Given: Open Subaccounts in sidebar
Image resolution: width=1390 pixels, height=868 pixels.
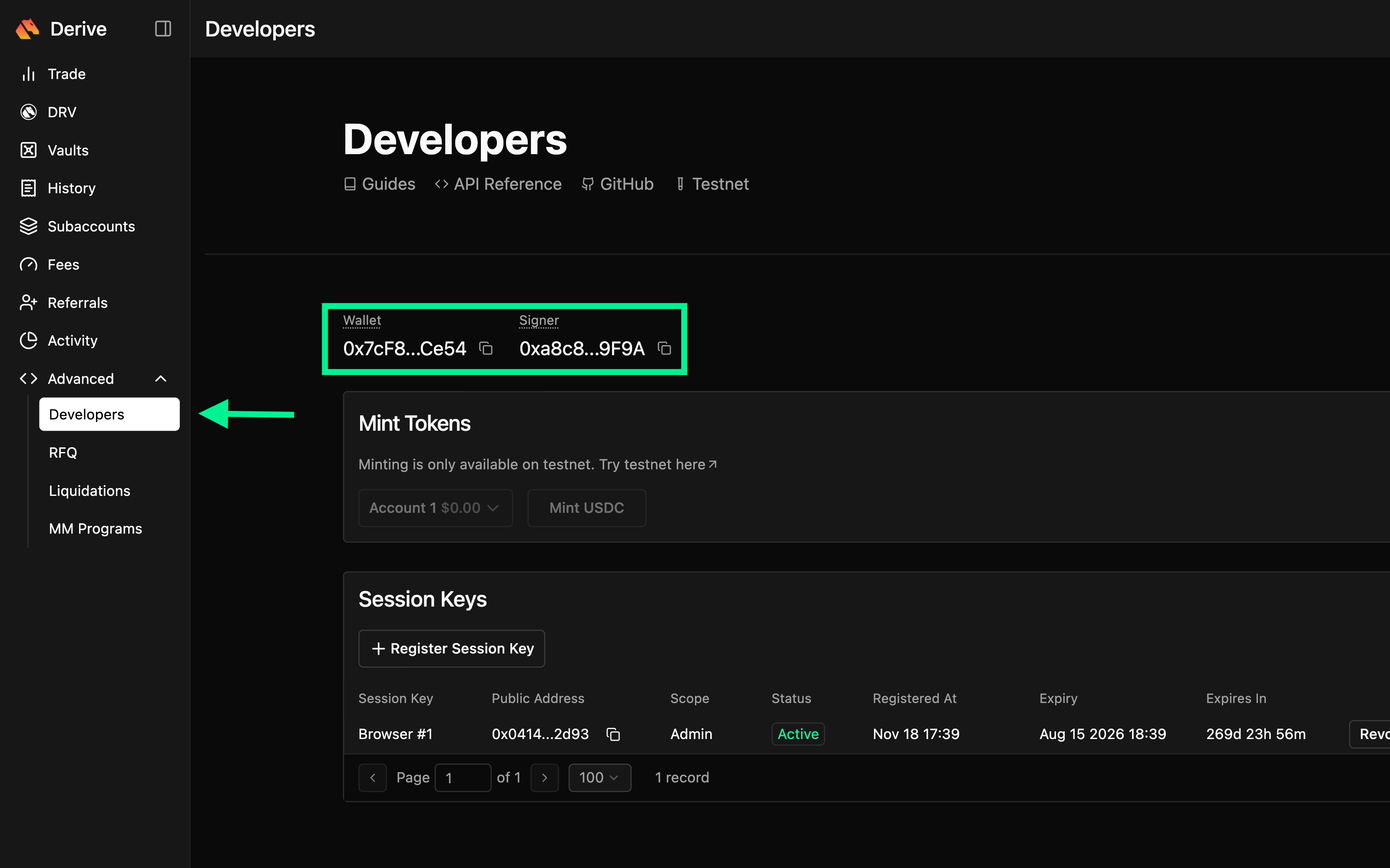Looking at the screenshot, I should click(91, 226).
